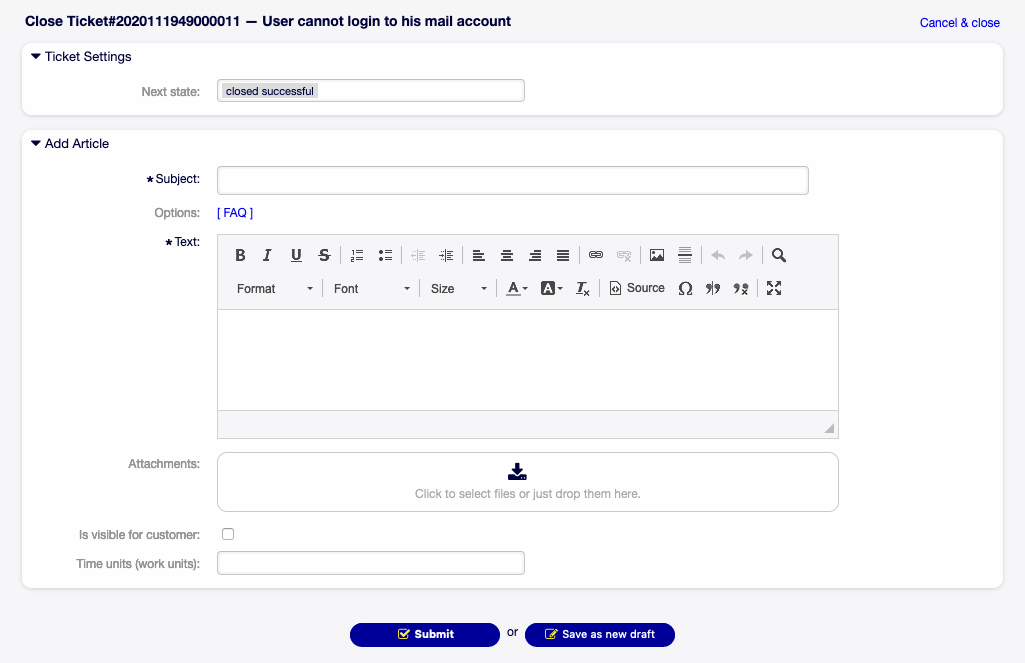The height and width of the screenshot is (663, 1025).
Task: Open the editor search tool
Action: (779, 255)
